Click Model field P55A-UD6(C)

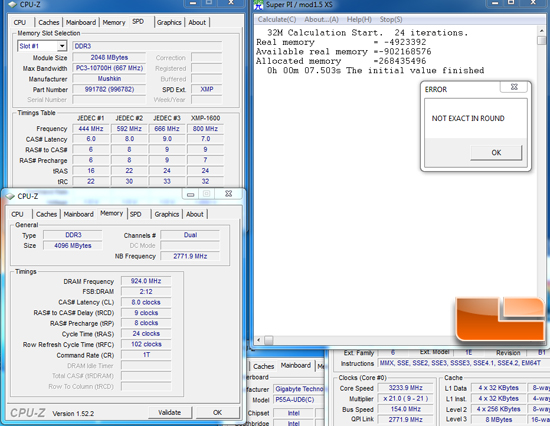(x=298, y=400)
